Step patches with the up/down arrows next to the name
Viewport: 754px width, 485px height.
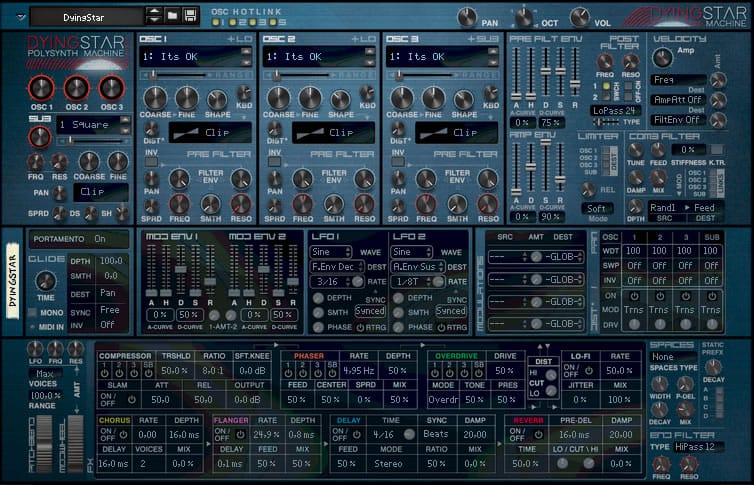tap(154, 16)
